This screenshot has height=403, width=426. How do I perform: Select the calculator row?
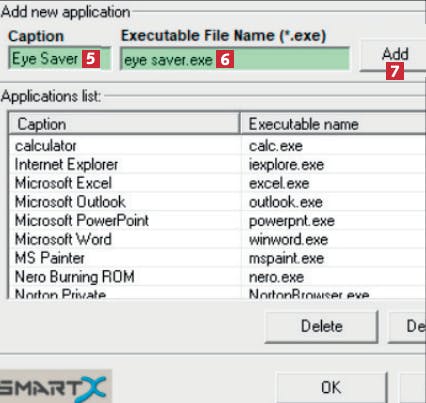(x=217, y=146)
